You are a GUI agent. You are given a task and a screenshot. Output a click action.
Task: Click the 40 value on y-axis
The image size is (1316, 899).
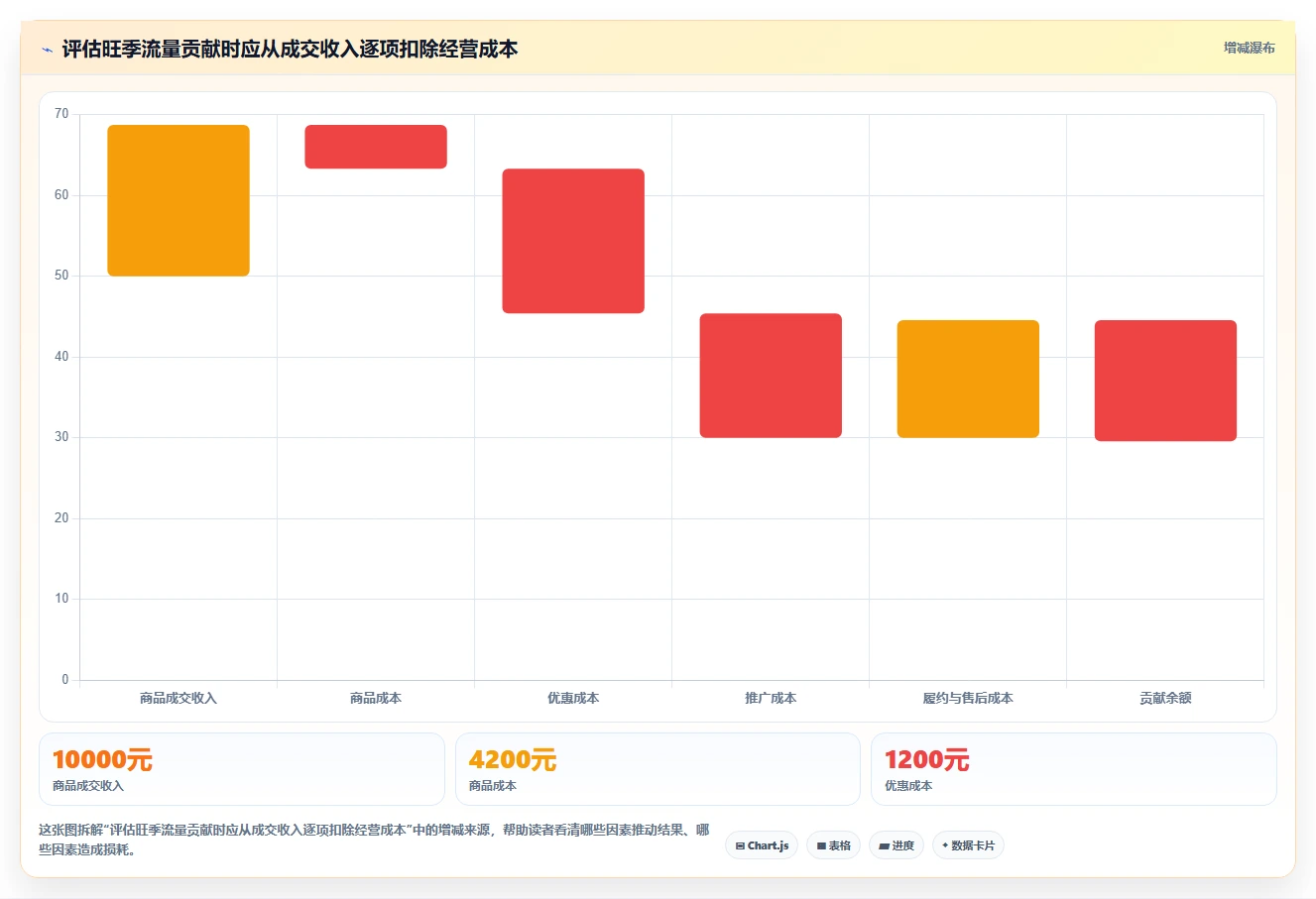[61, 357]
